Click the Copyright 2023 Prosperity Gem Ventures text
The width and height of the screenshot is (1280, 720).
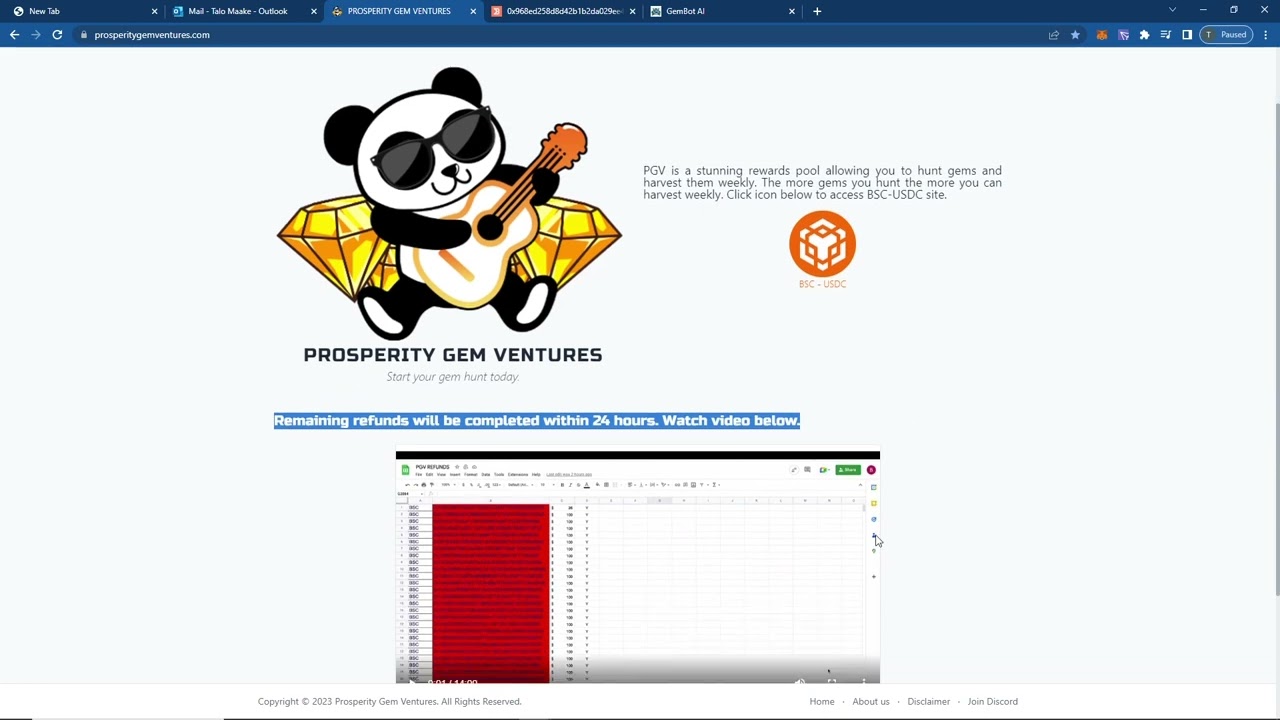click(x=390, y=702)
